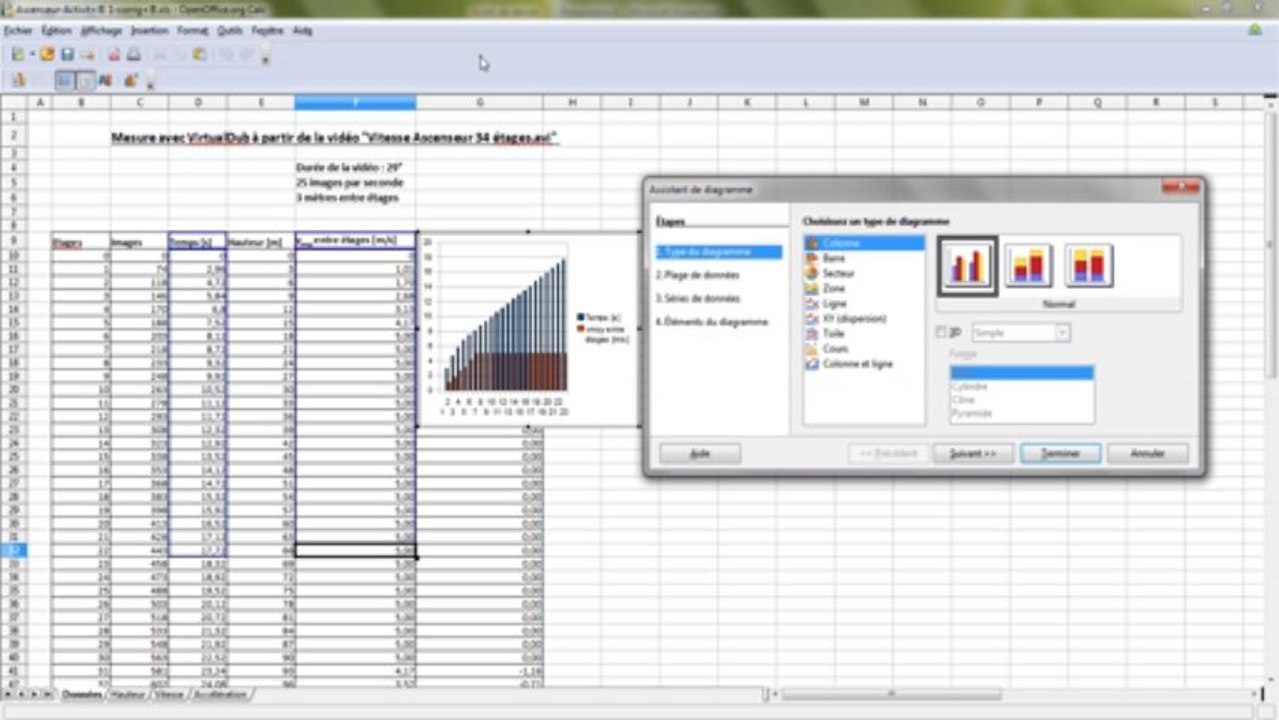Viewport: 1279px width, 720px height.
Task: Open the Aide menu
Action: (x=302, y=31)
